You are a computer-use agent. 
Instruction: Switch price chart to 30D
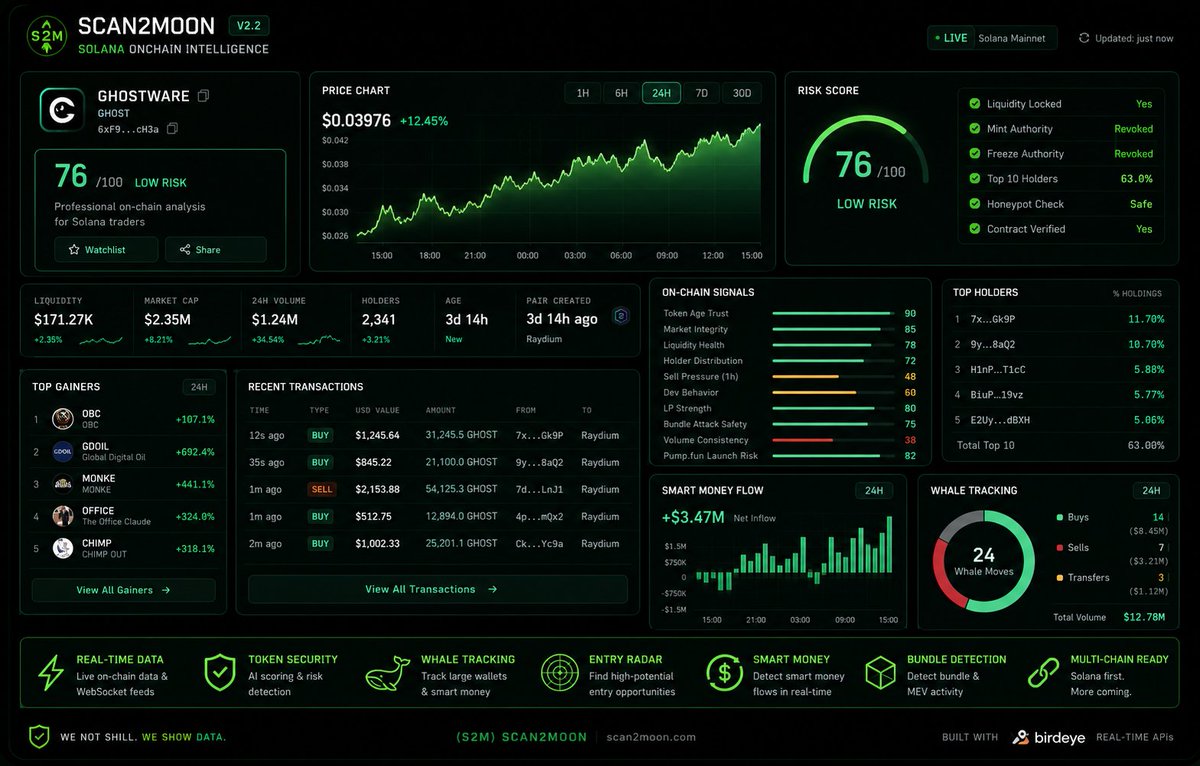tap(741, 93)
